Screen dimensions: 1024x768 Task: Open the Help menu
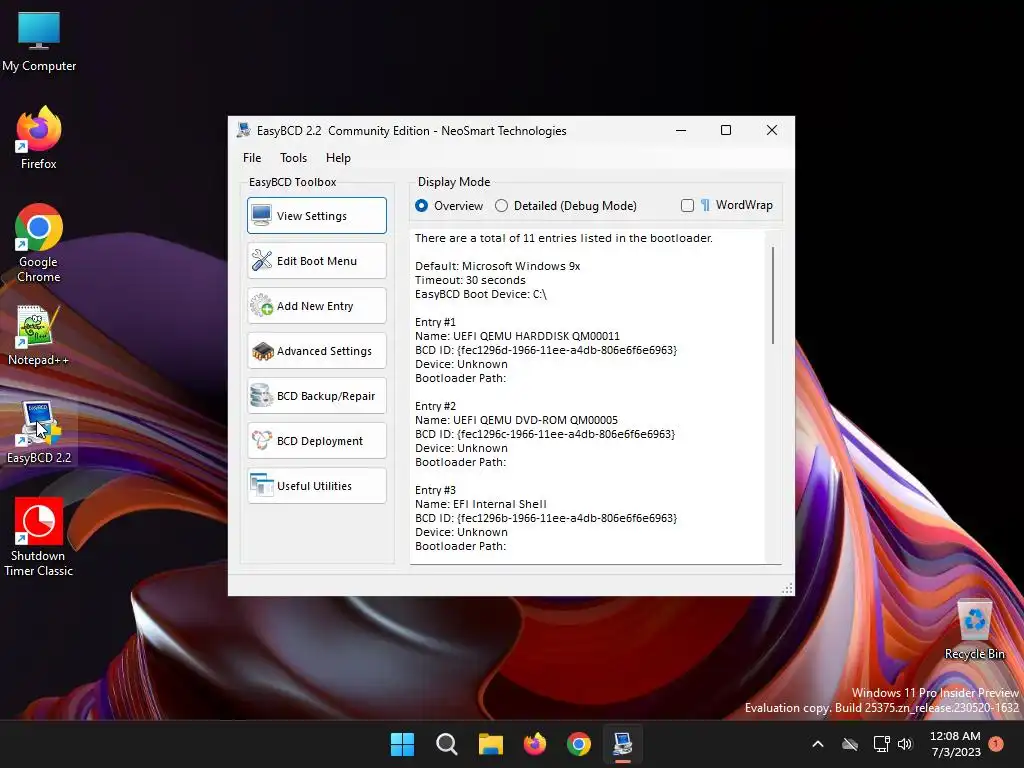[x=338, y=157]
